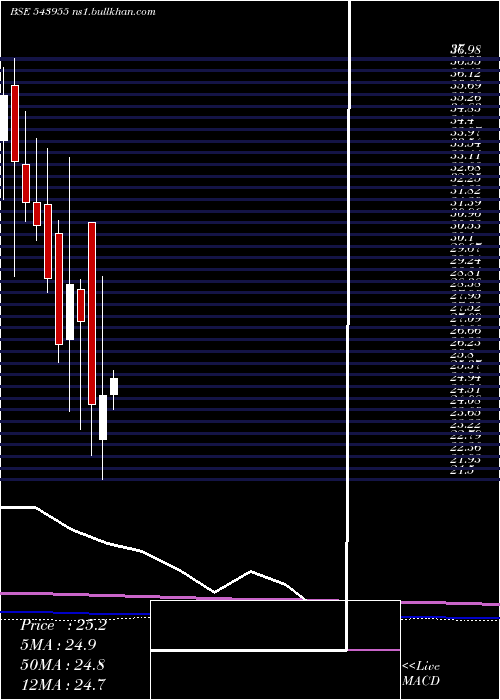Click the 24.94 price axis label
This screenshot has height=700, width=500.
[465, 379]
